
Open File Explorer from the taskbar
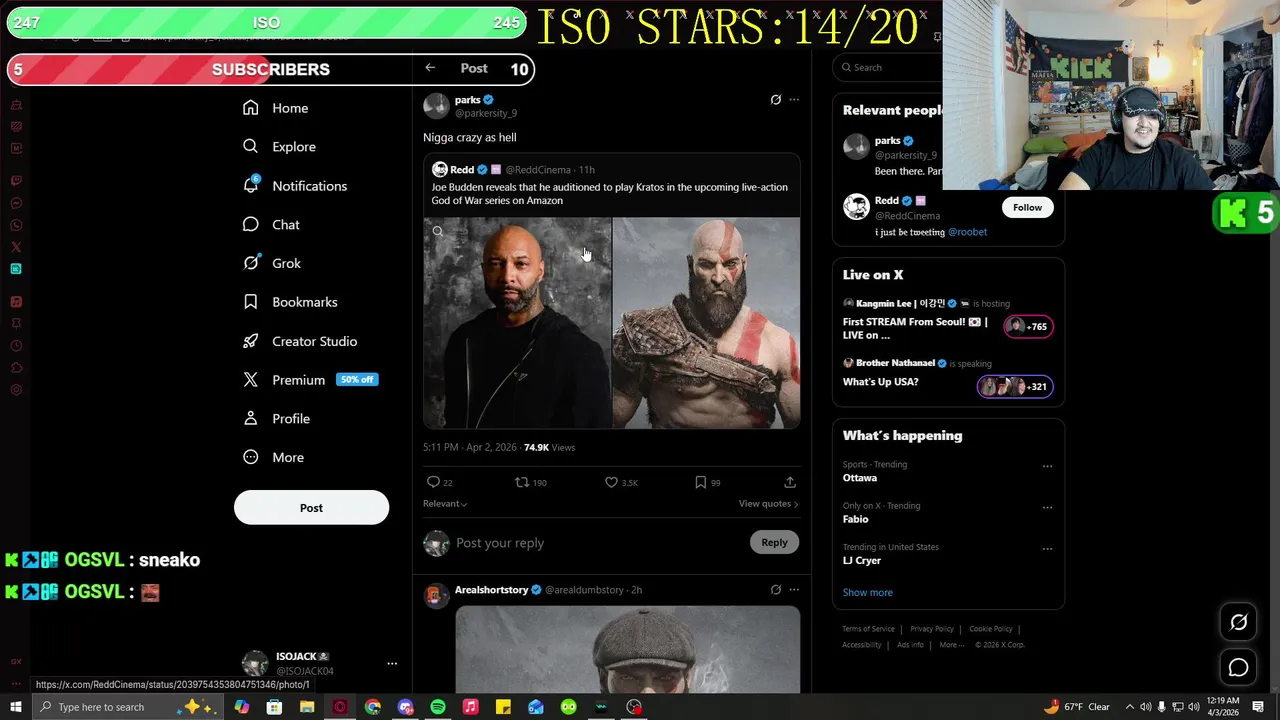tap(307, 707)
